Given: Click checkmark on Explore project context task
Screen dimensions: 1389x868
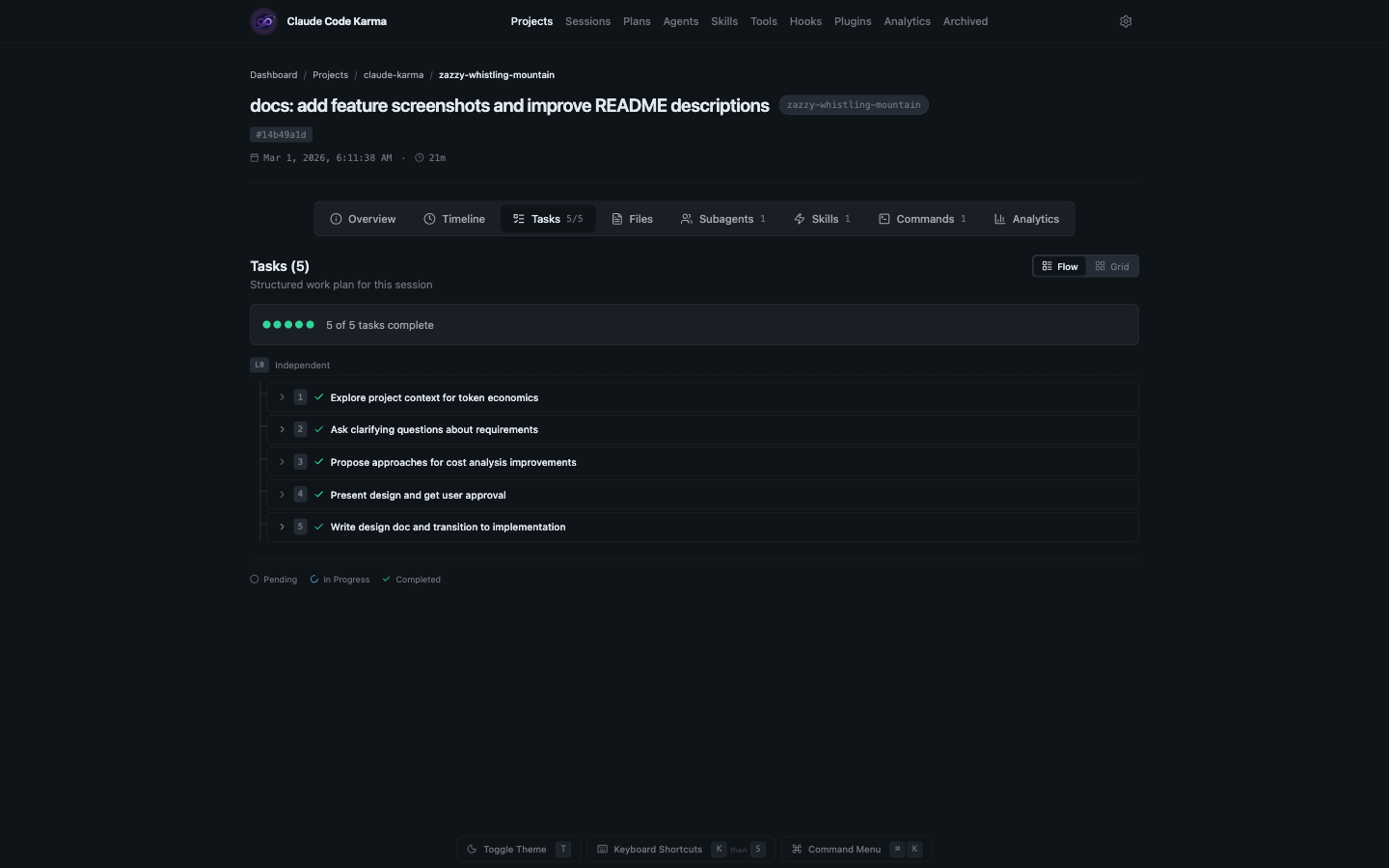Looking at the screenshot, I should (x=319, y=397).
